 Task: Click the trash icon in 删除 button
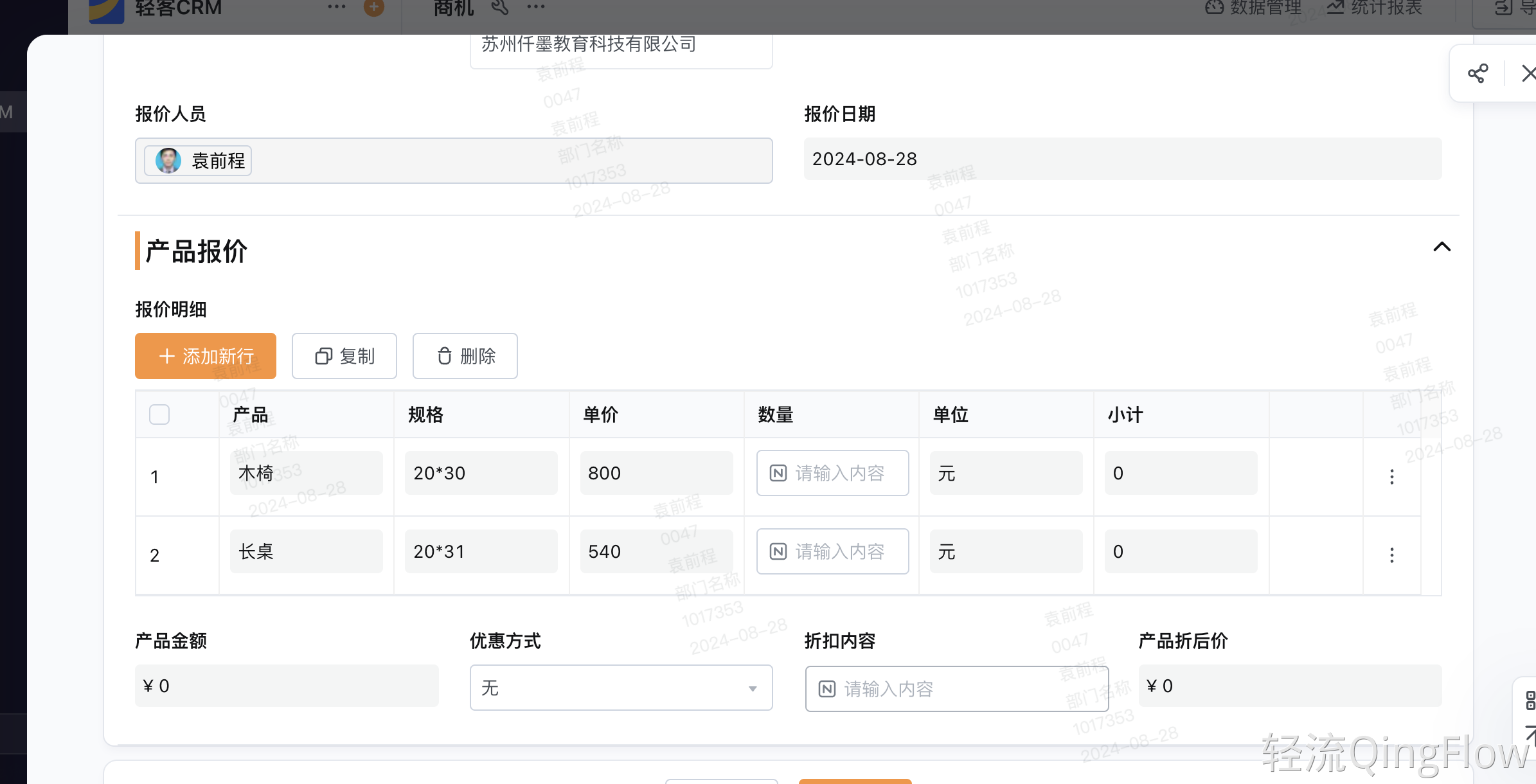[444, 356]
